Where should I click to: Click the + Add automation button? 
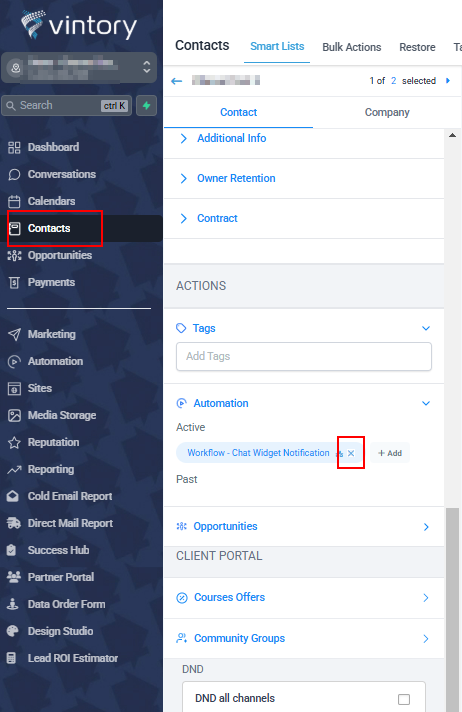(x=390, y=453)
